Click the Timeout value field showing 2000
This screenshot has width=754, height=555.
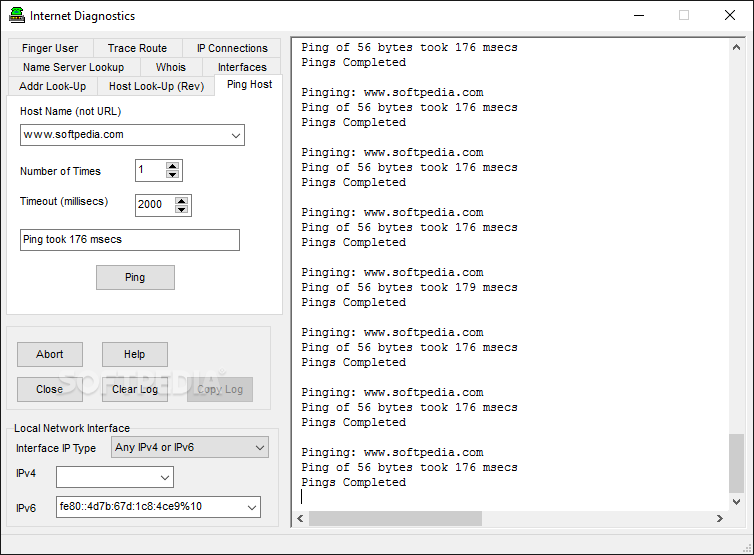pyautogui.click(x=155, y=205)
